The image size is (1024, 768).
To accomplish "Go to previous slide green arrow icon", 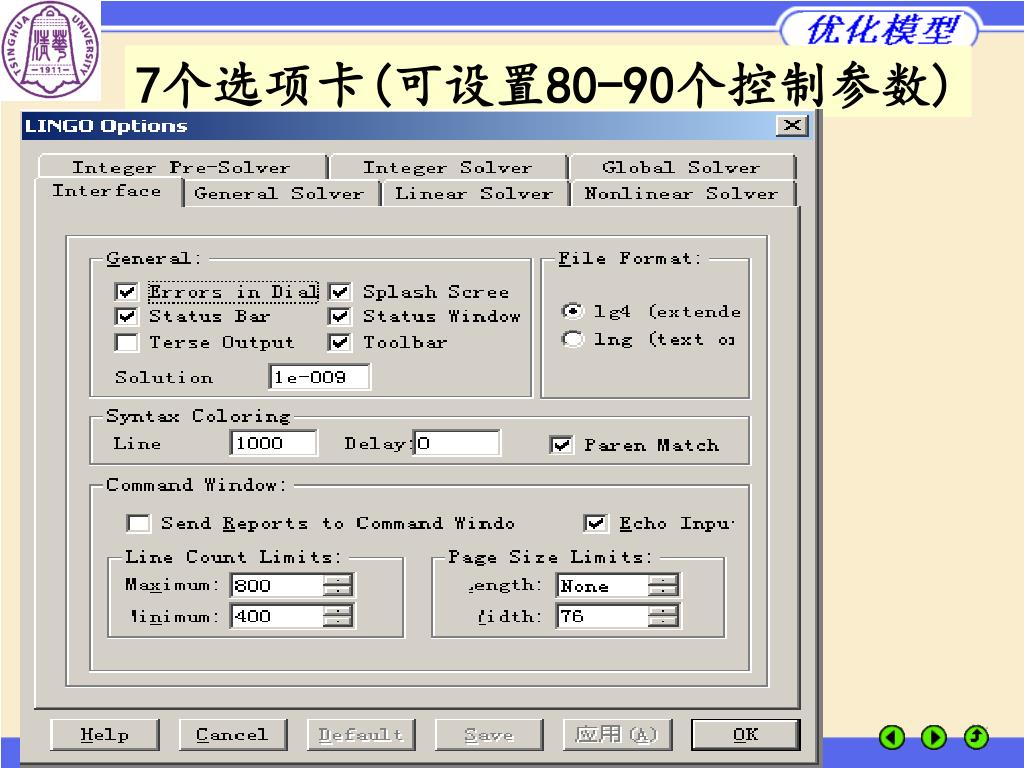I will coord(891,737).
